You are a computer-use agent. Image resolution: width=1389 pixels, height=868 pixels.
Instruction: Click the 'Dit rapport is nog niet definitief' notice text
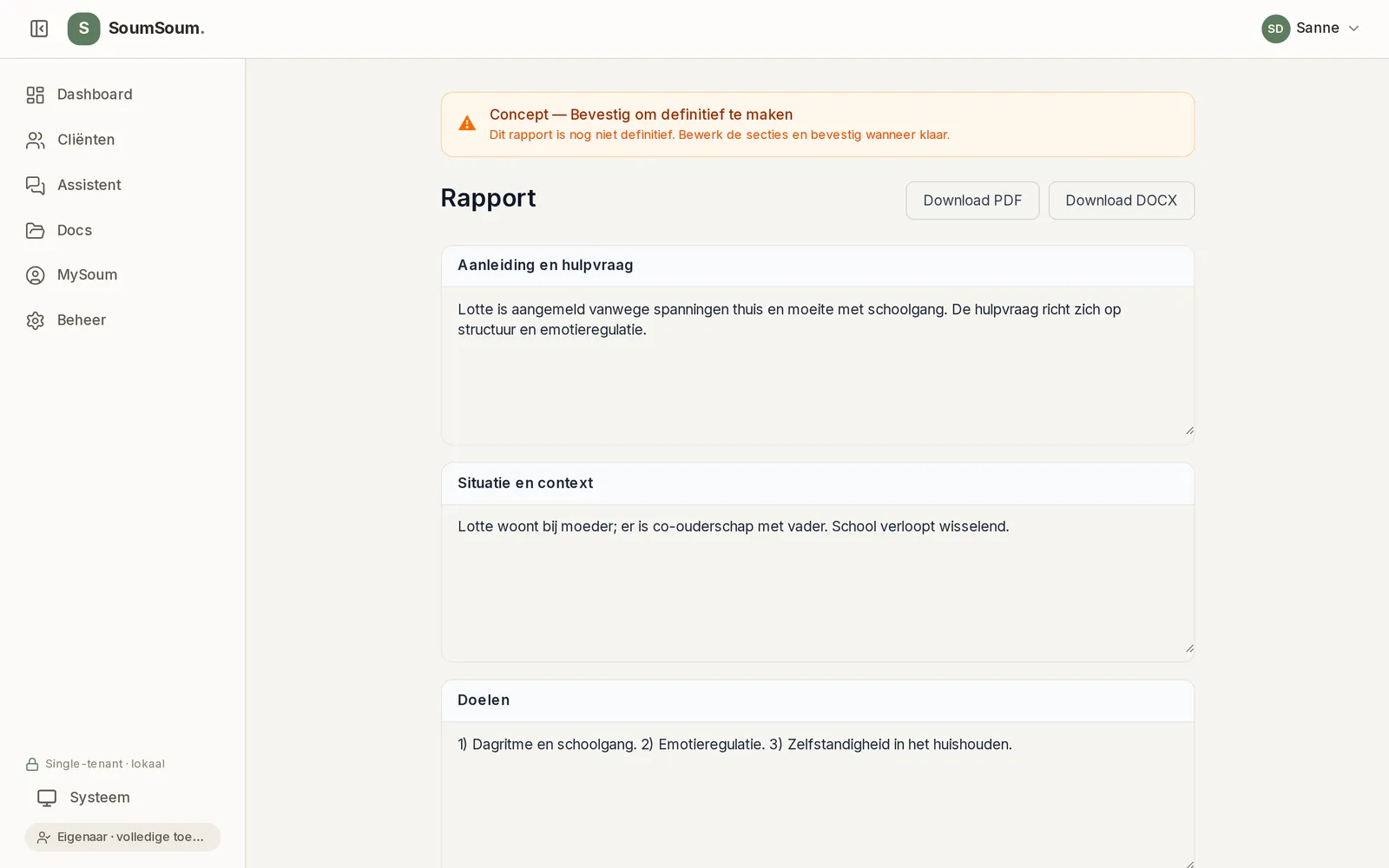click(720, 135)
